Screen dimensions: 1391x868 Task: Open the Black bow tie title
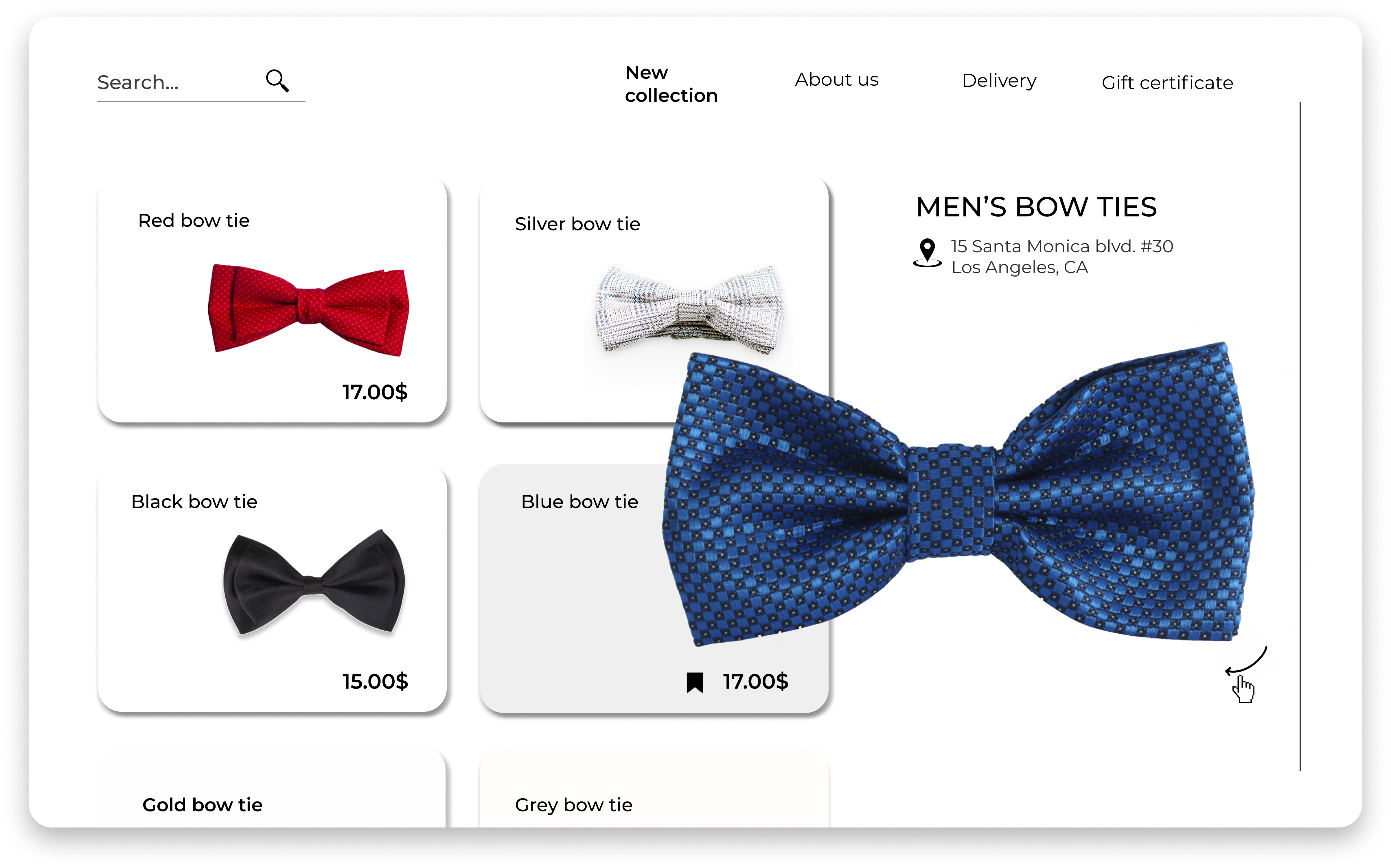[194, 502]
